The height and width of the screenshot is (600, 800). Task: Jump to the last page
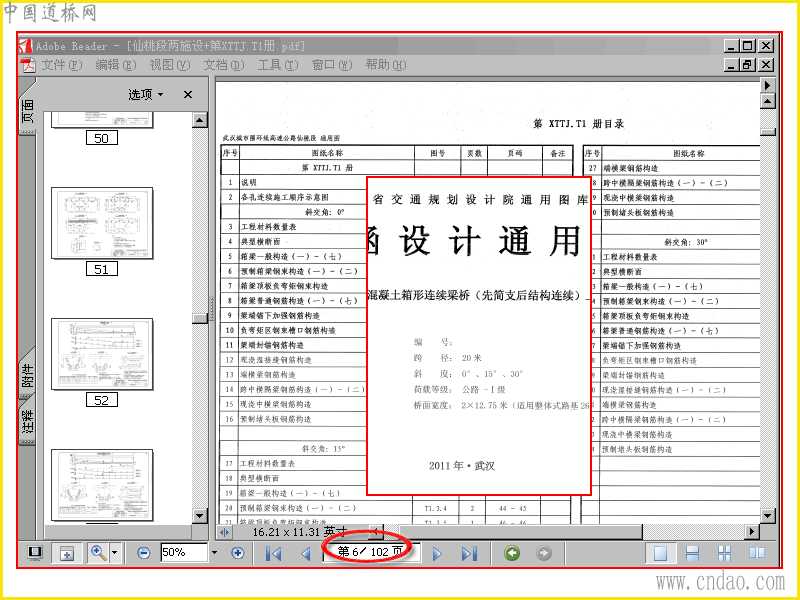click(x=469, y=553)
